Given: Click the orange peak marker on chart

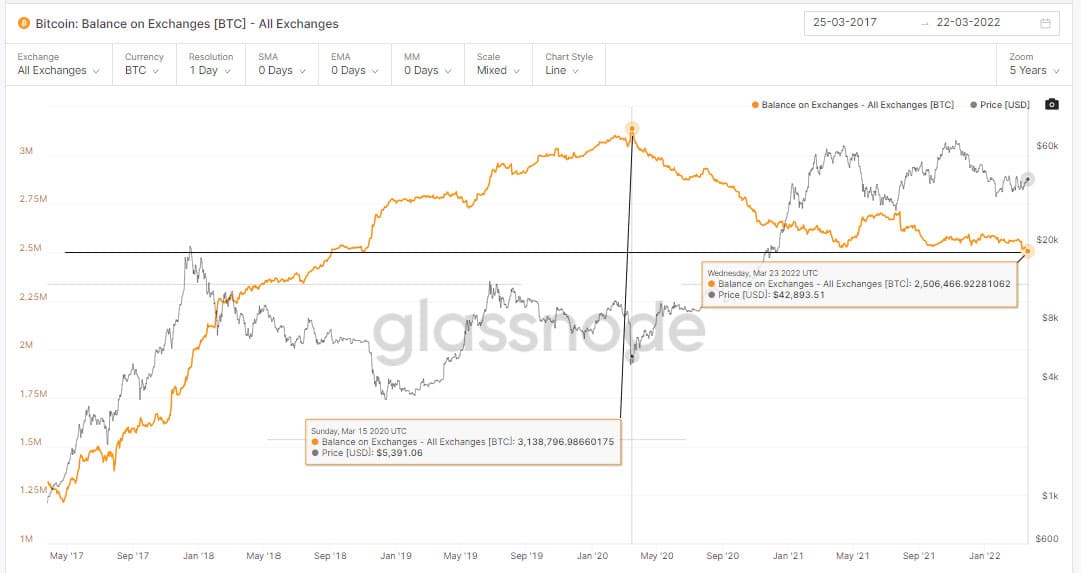Looking at the screenshot, I should (632, 128).
